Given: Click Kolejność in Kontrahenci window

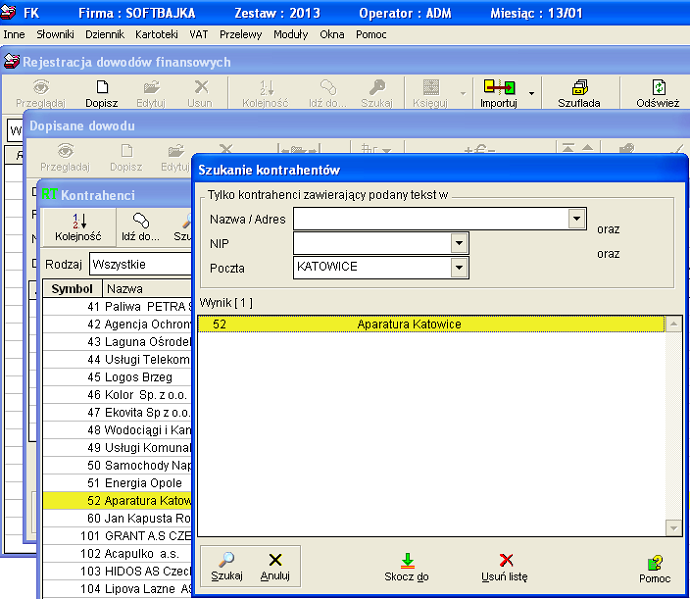Looking at the screenshot, I should (78, 227).
